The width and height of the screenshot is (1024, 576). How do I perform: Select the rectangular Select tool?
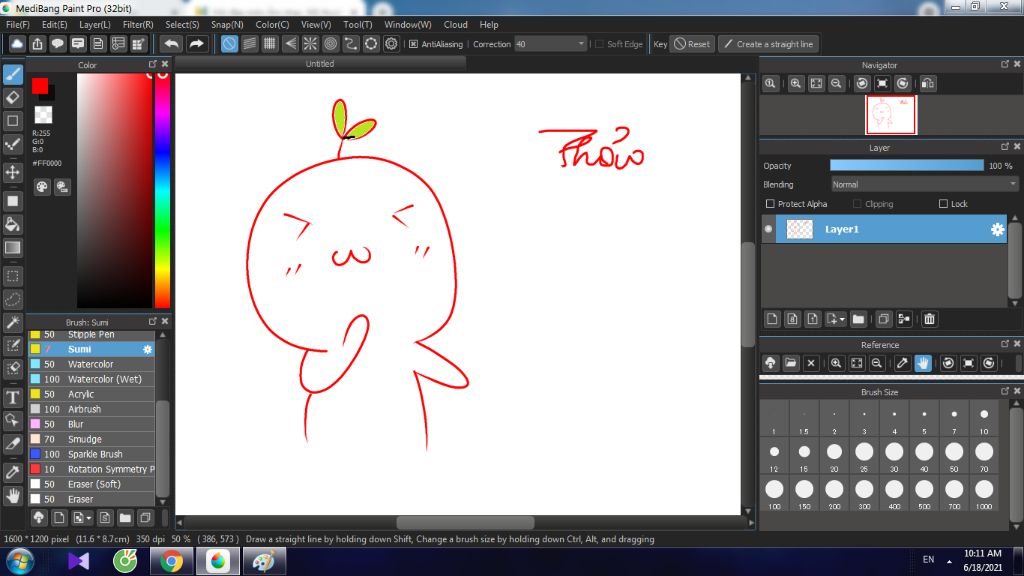(12, 276)
